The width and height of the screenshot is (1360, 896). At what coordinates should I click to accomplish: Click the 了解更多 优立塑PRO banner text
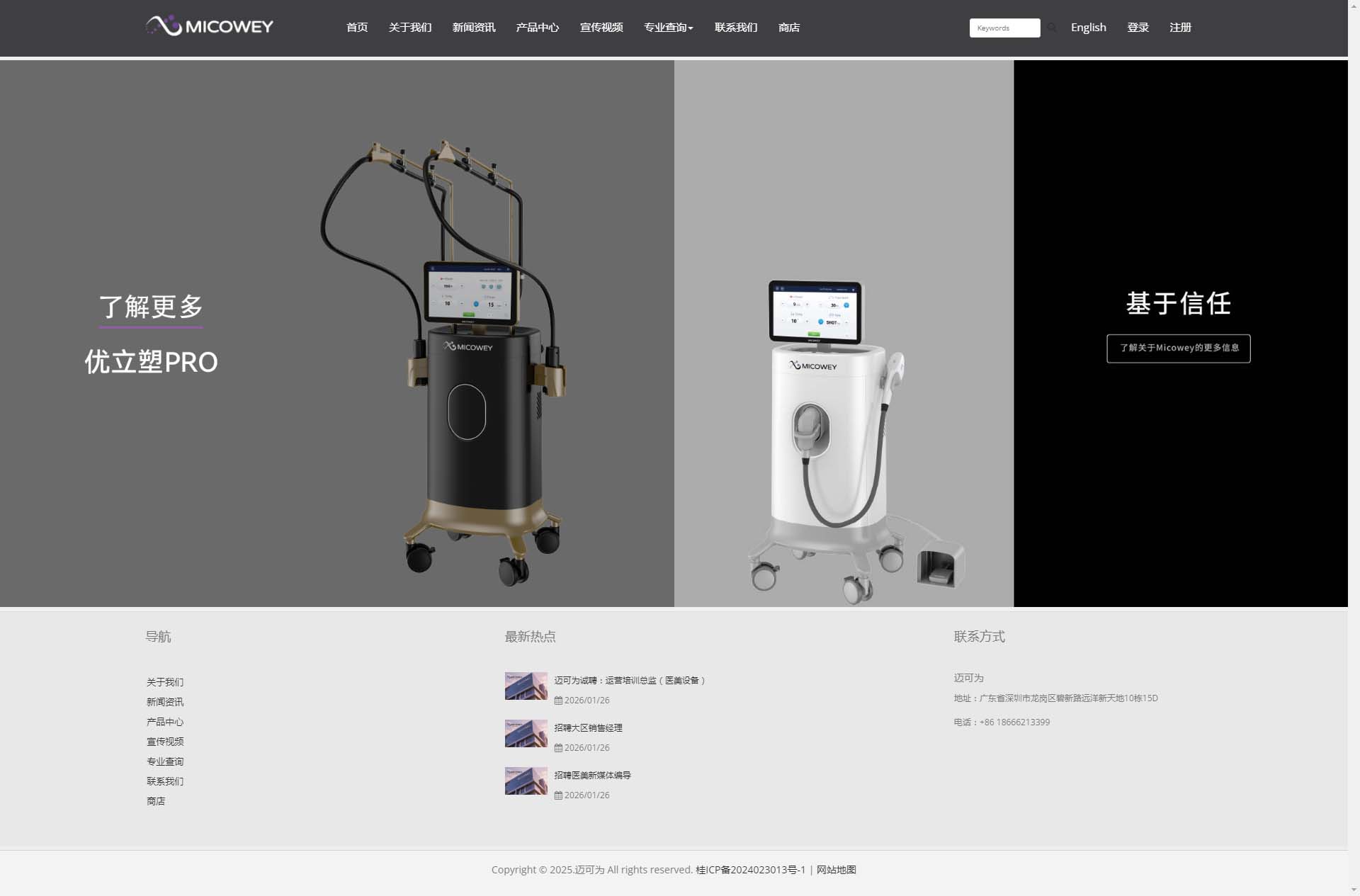(x=151, y=307)
